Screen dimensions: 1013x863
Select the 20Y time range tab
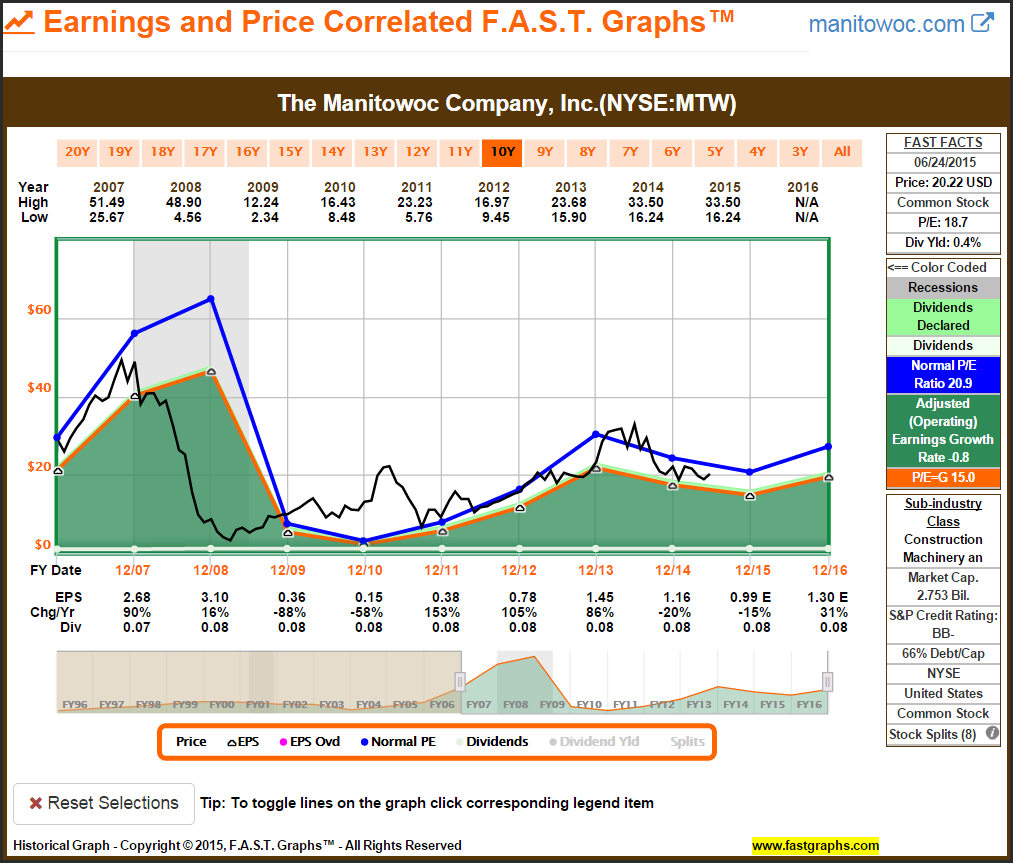tap(77, 152)
